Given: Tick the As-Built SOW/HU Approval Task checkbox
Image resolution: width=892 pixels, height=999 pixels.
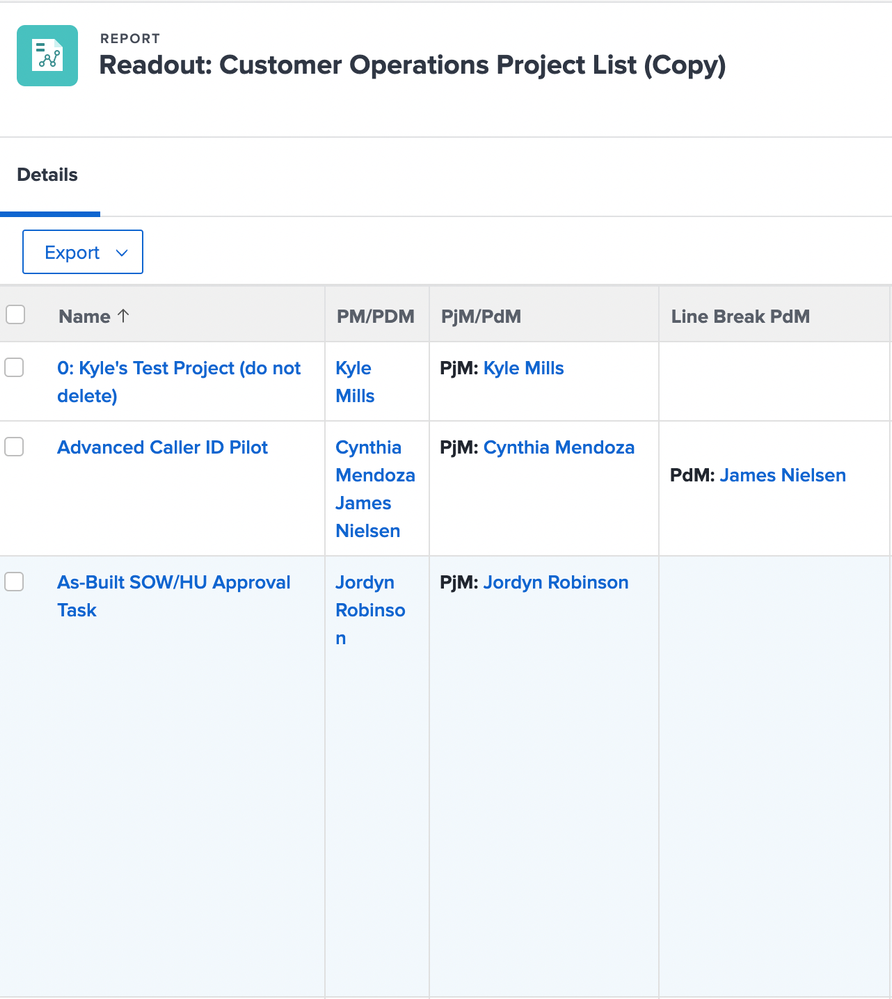Looking at the screenshot, I should click(x=15, y=582).
